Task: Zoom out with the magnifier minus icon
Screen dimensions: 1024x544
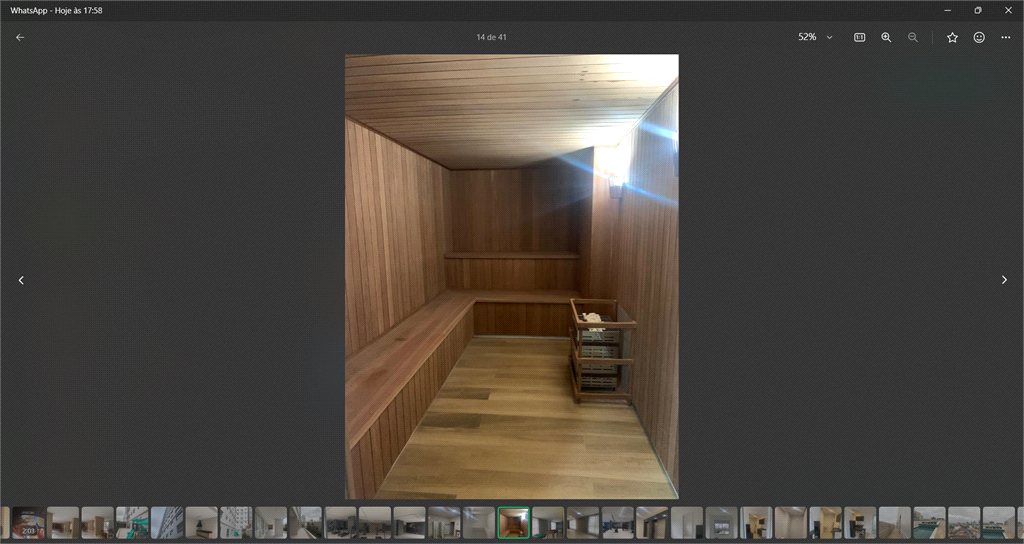Action: (912, 37)
